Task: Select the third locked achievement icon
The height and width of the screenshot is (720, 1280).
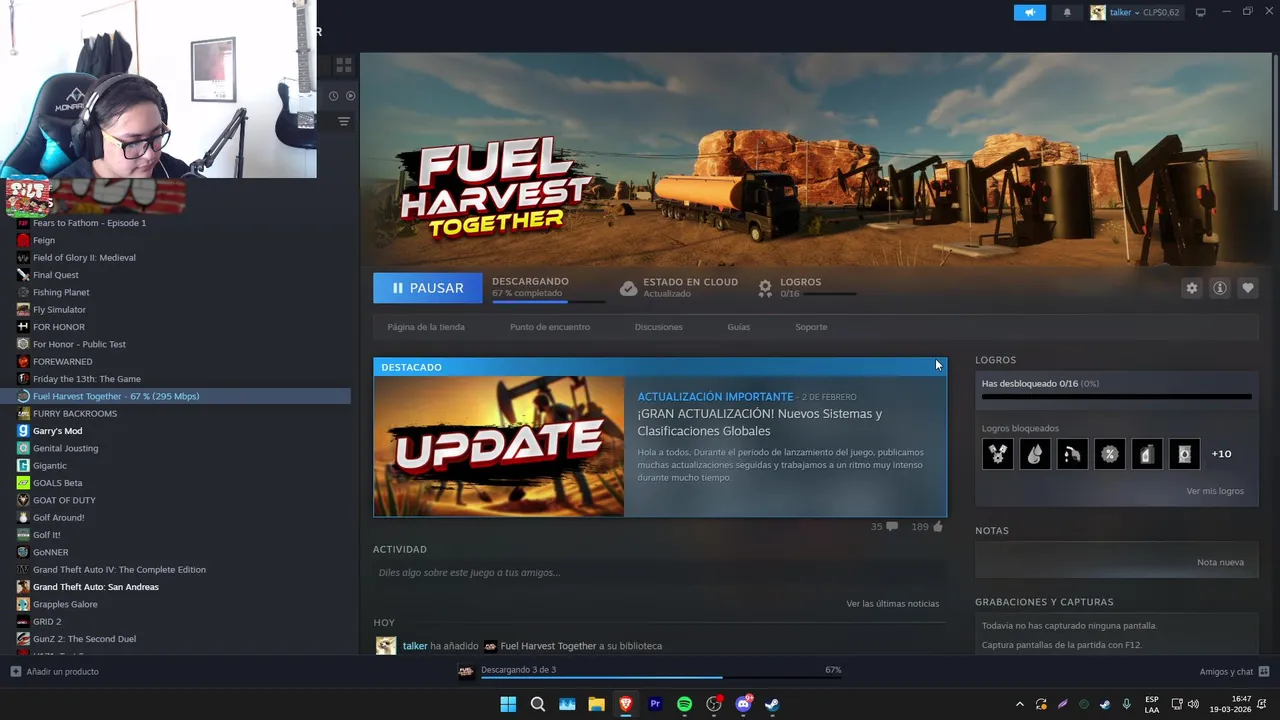Action: (x=1072, y=454)
